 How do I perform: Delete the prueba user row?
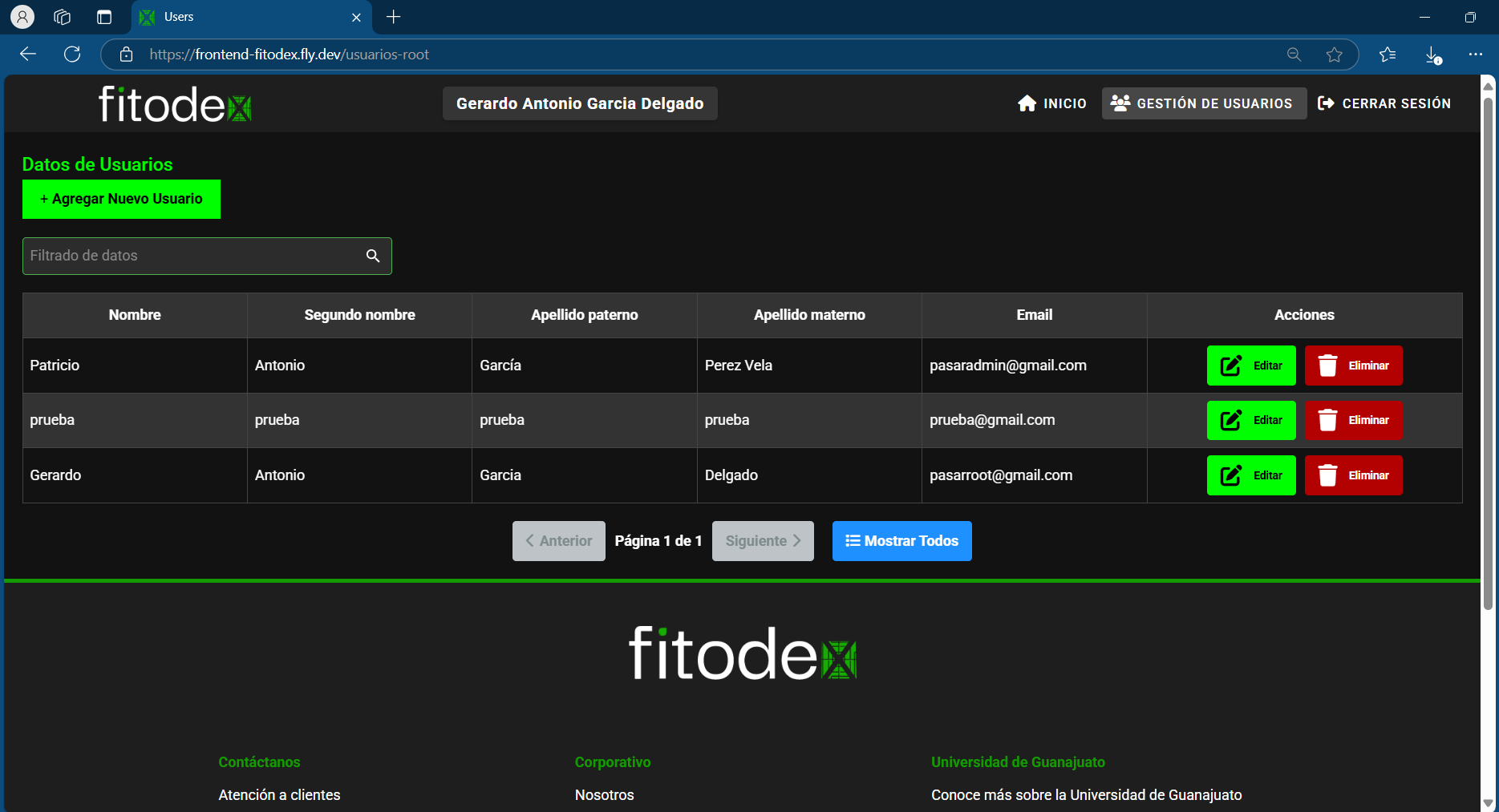point(1353,420)
